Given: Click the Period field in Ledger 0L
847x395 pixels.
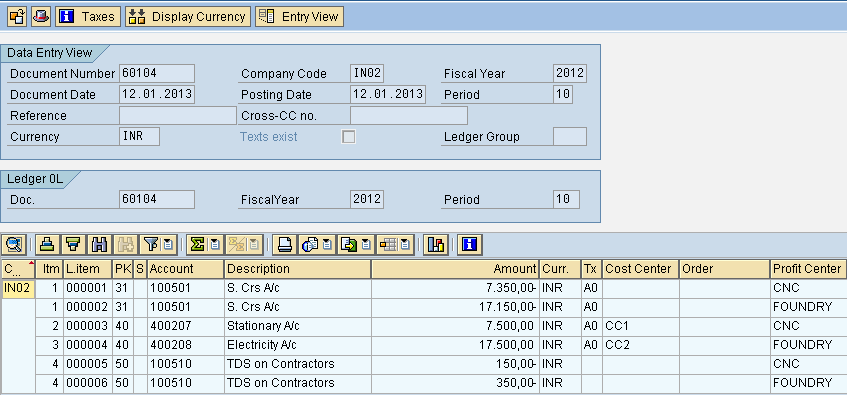Looking at the screenshot, I should (x=566, y=199).
